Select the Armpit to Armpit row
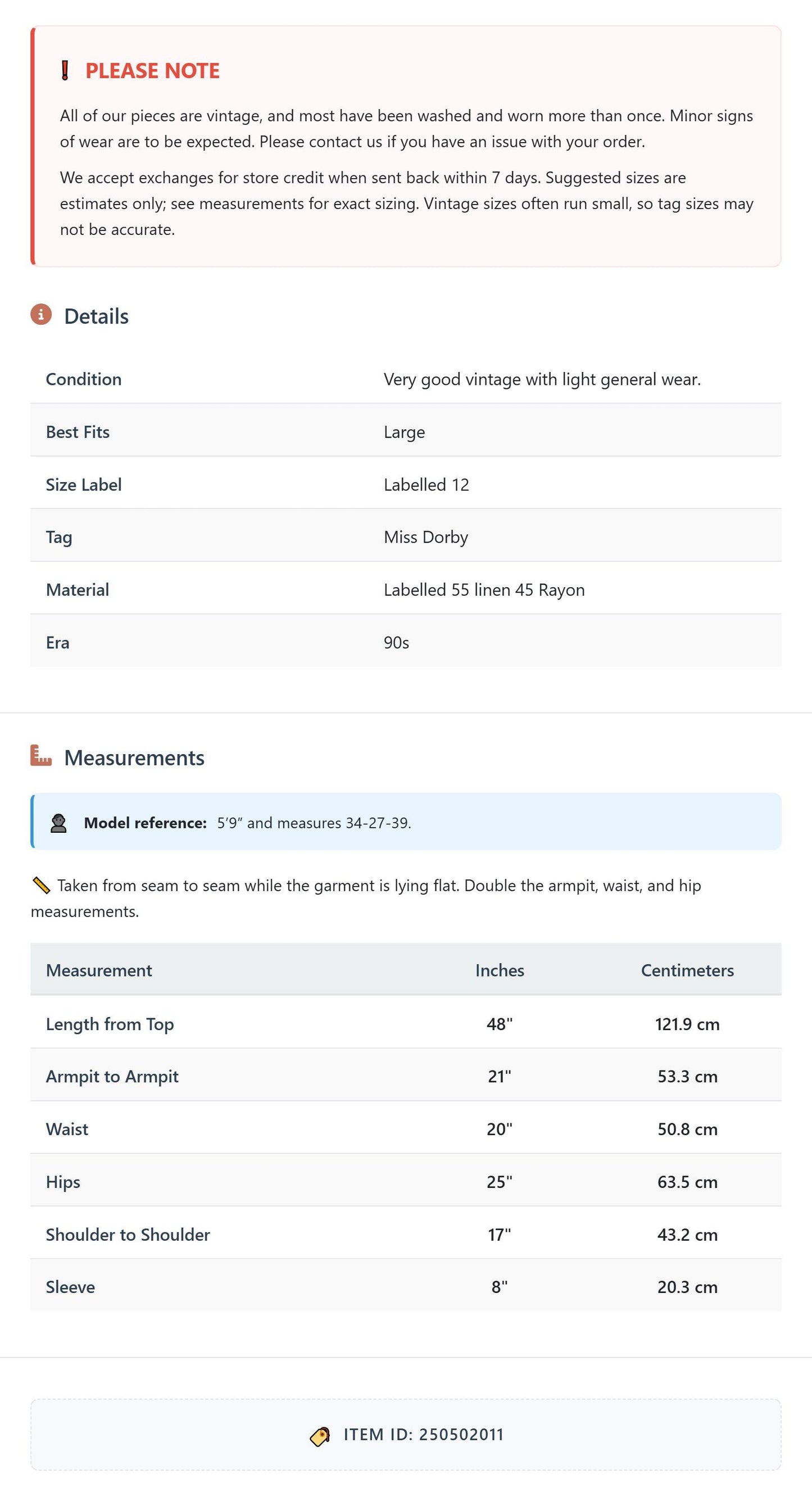The image size is (812, 1497). [406, 1076]
